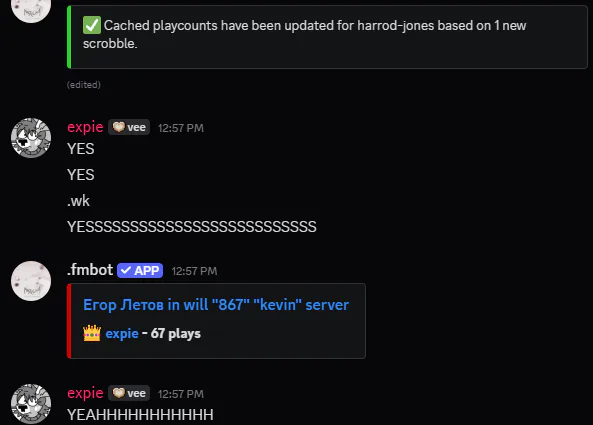Click the partial bot avatar above expie's first message
The height and width of the screenshot is (425, 593).
[31, 11]
